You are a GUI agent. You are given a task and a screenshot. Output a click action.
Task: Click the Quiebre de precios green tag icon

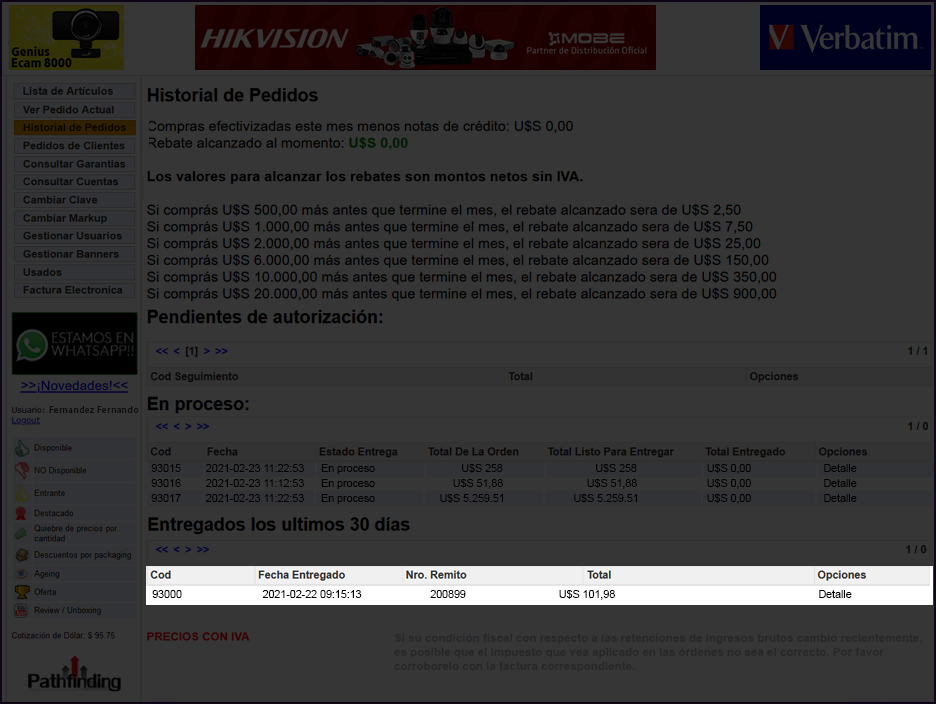21,533
